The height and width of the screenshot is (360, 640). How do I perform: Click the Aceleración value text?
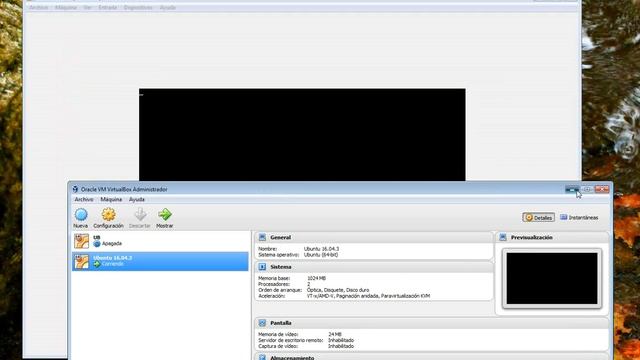click(368, 296)
